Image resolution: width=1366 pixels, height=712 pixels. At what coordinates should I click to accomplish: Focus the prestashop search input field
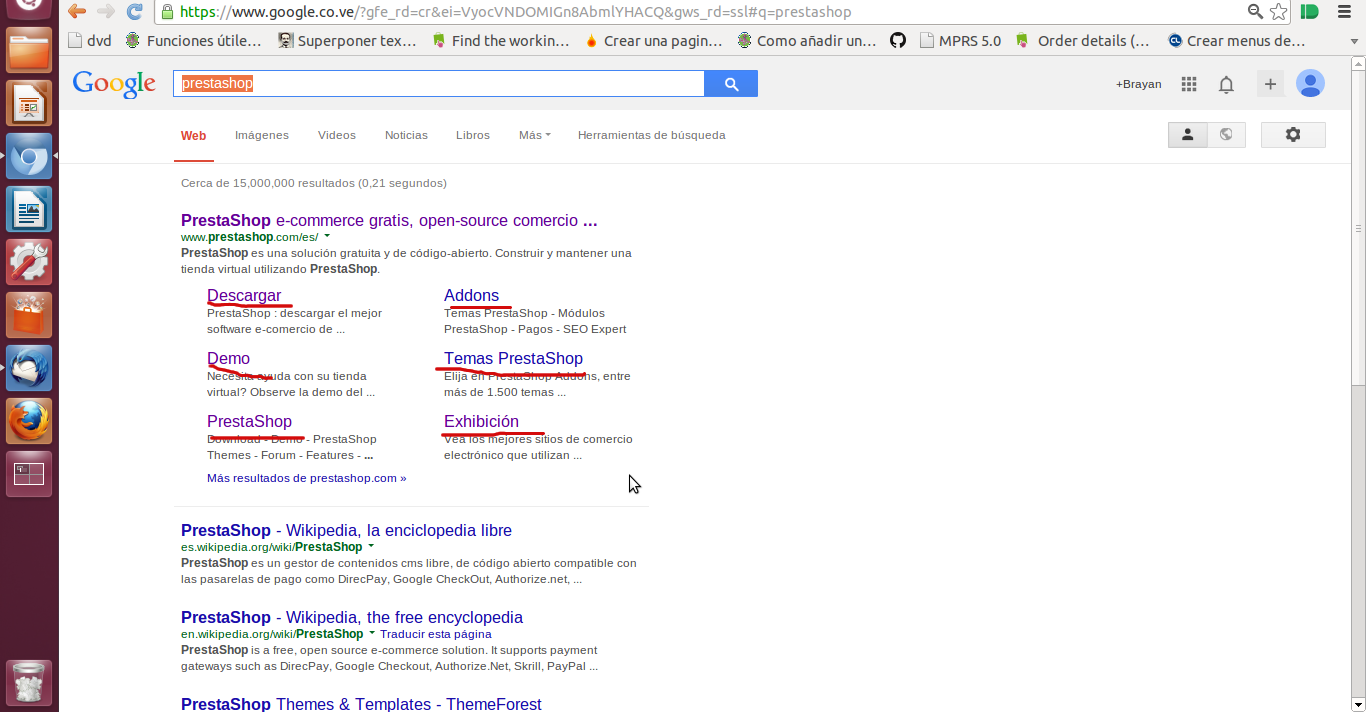pyautogui.click(x=439, y=84)
